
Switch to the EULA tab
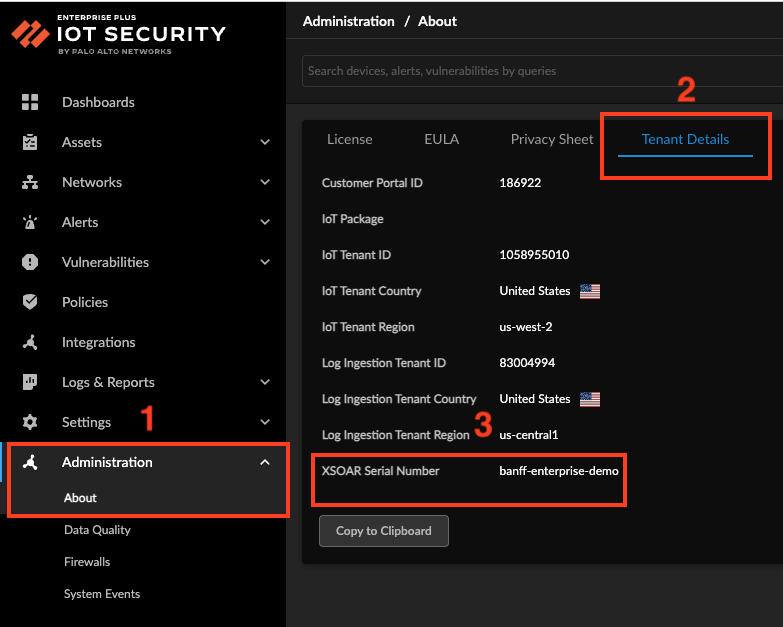click(441, 139)
